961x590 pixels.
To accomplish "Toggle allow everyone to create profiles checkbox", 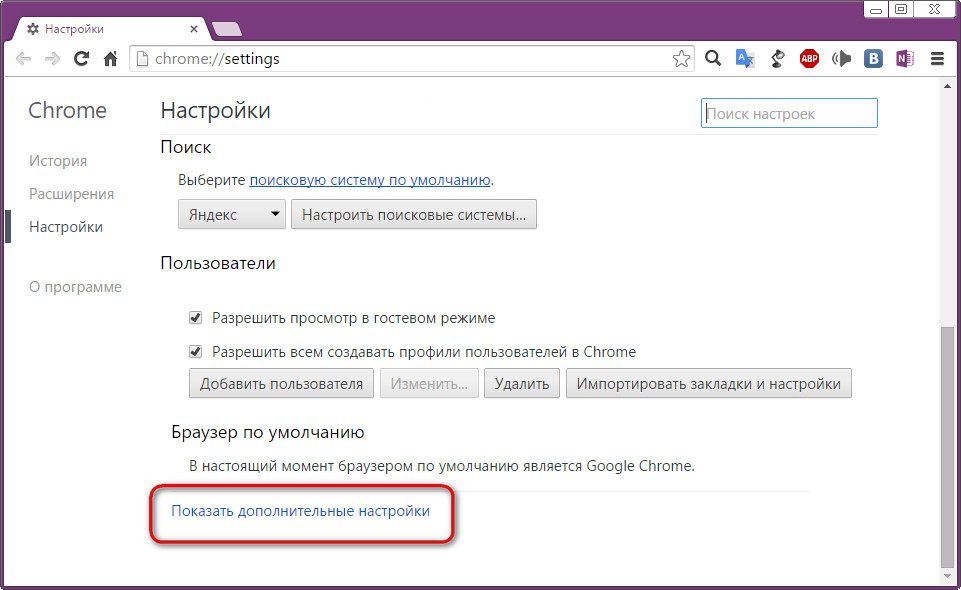I will click(196, 352).
